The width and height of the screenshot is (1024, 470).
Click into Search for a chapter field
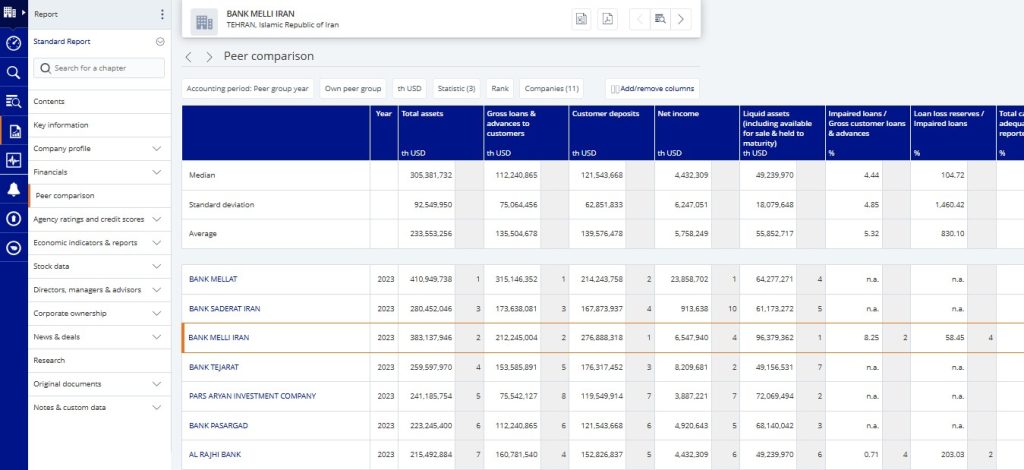click(x=99, y=68)
